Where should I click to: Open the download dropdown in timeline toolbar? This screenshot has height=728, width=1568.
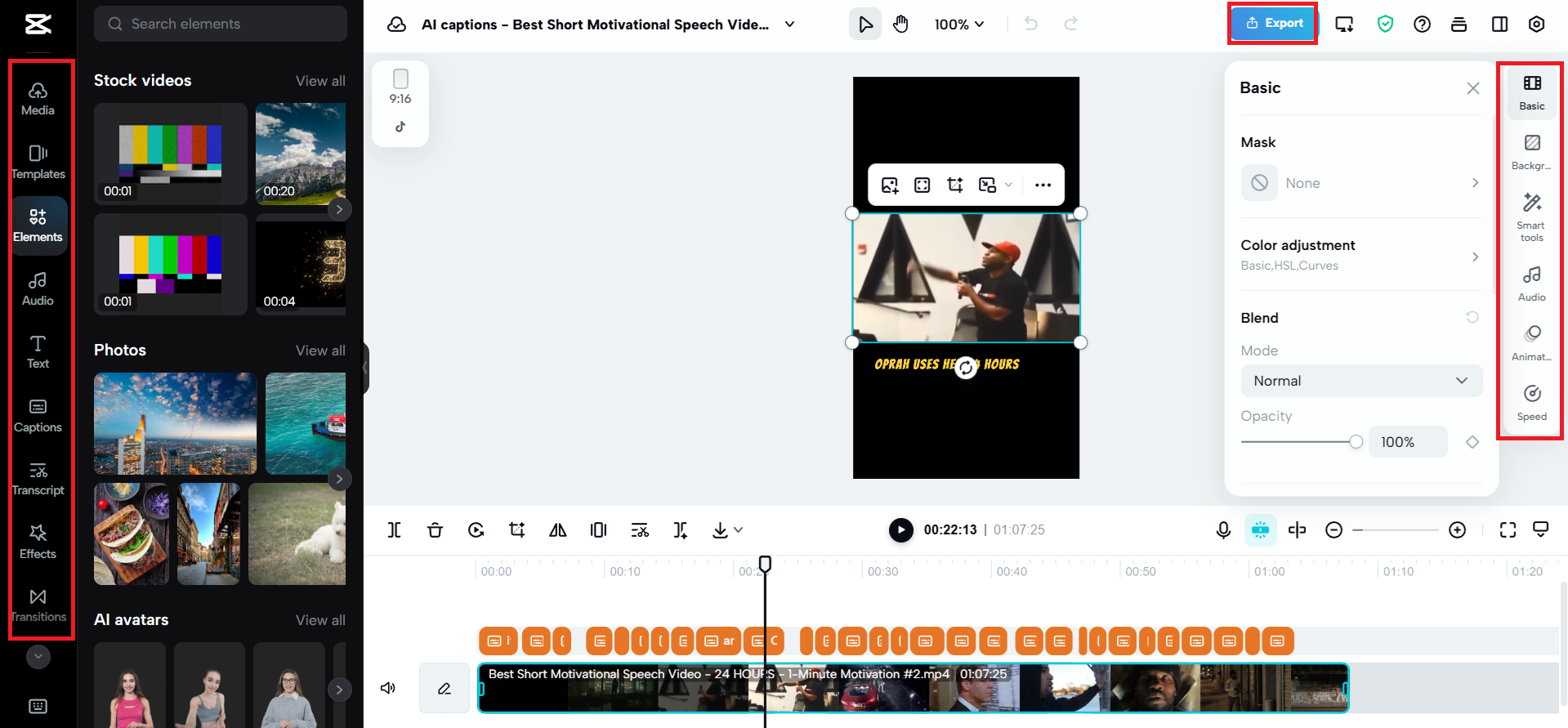pos(726,530)
